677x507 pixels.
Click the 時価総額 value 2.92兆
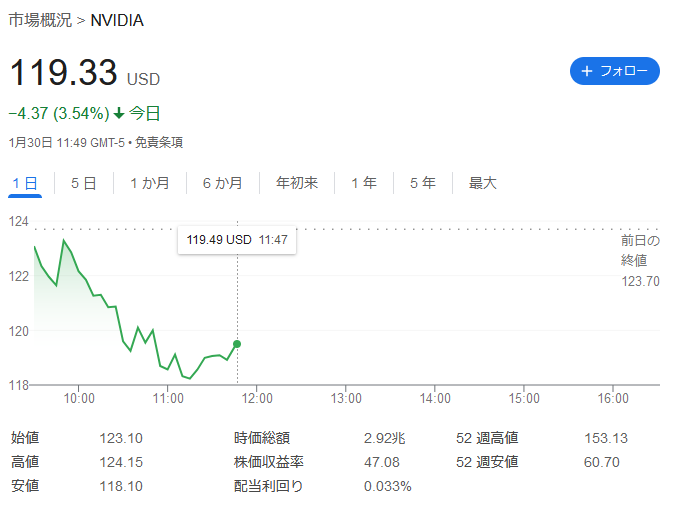[x=384, y=438]
